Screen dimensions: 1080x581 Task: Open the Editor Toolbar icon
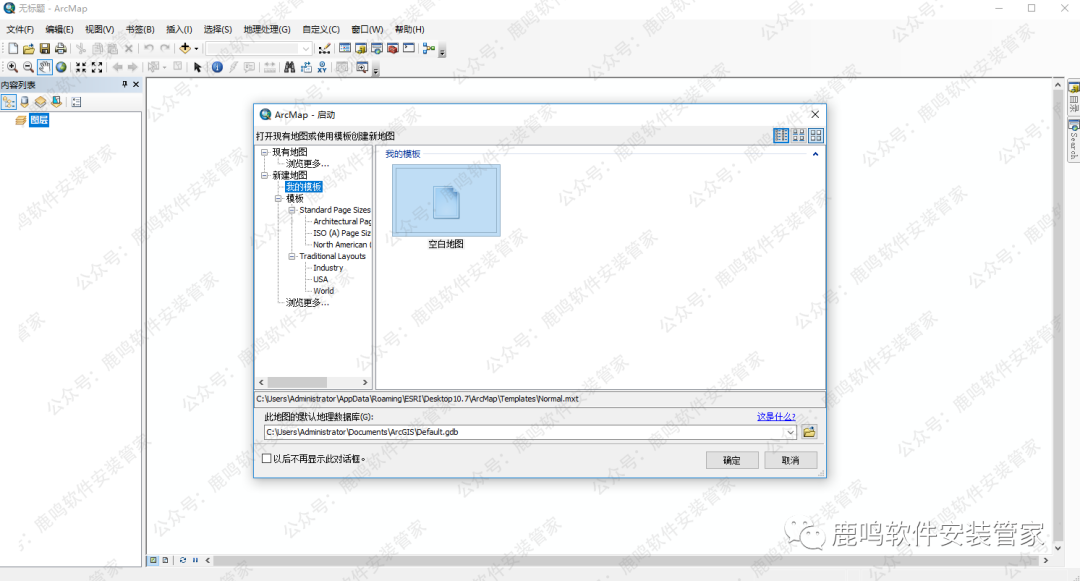[324, 48]
